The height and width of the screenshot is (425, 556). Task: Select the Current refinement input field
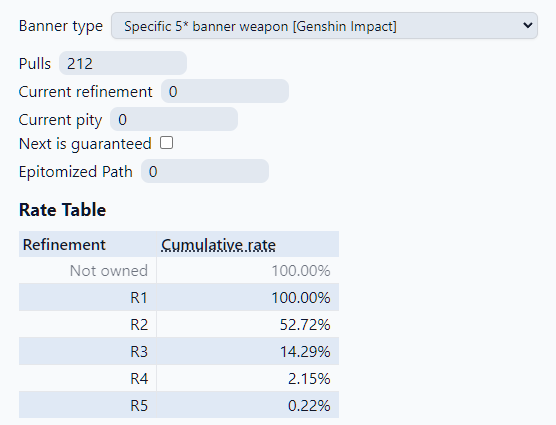coord(225,91)
